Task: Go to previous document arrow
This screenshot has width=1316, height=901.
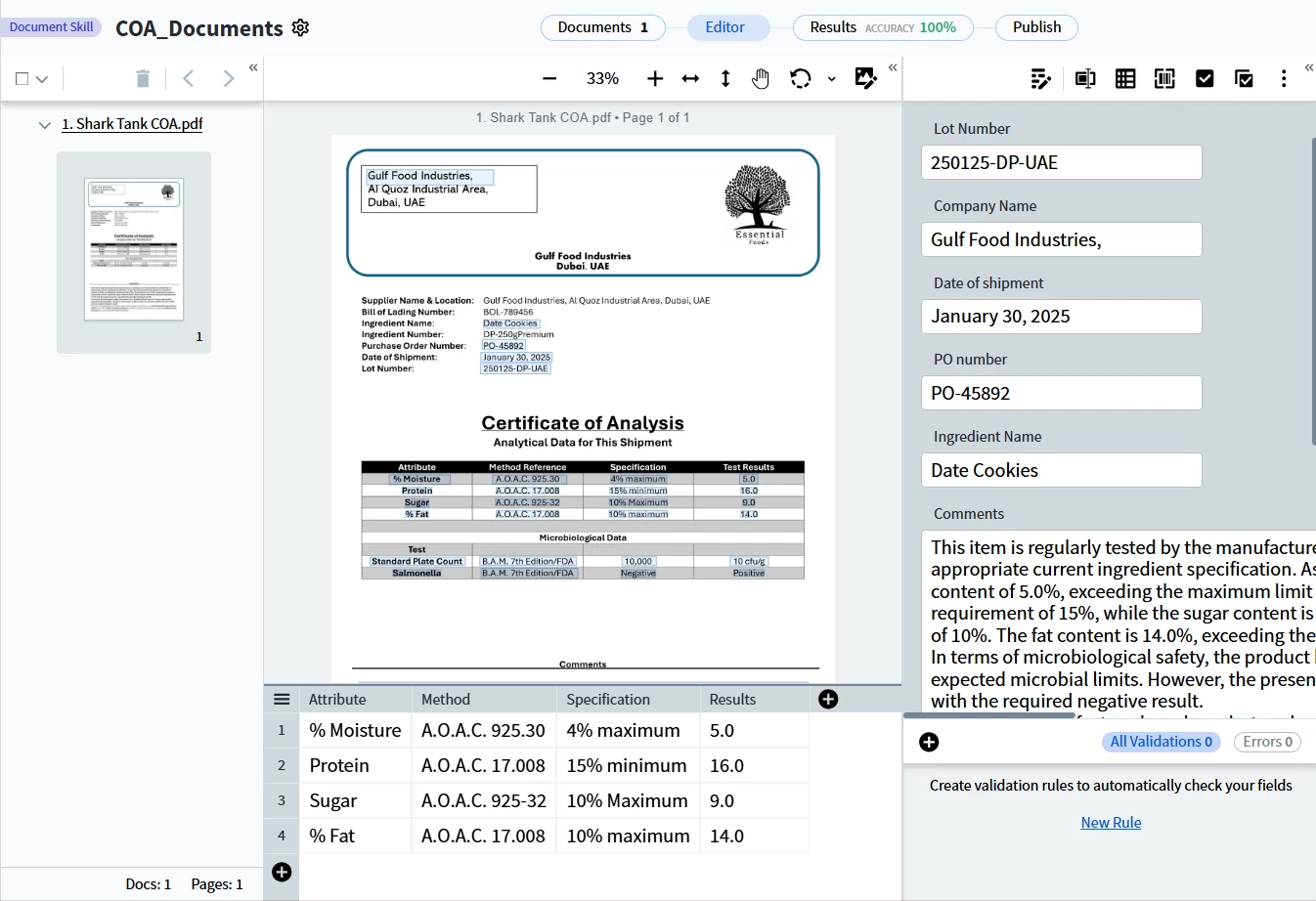Action: (x=189, y=78)
